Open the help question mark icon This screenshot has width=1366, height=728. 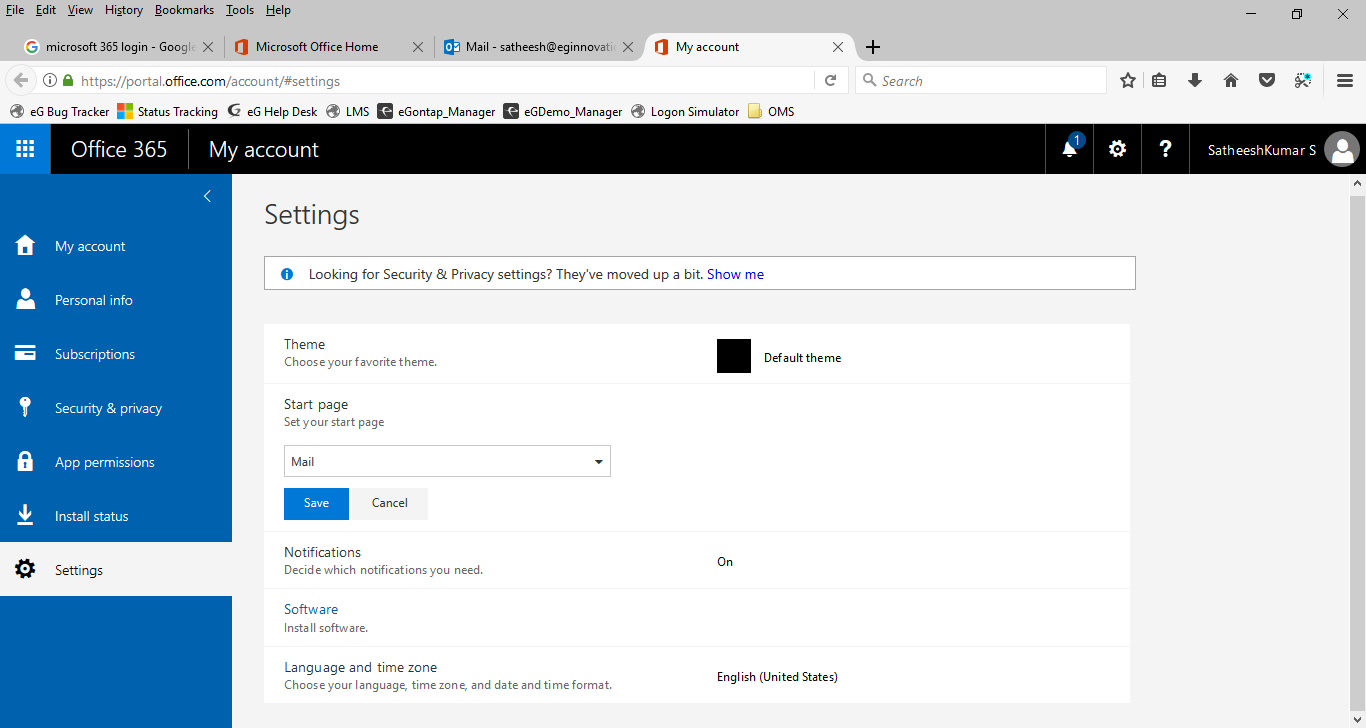point(1165,149)
